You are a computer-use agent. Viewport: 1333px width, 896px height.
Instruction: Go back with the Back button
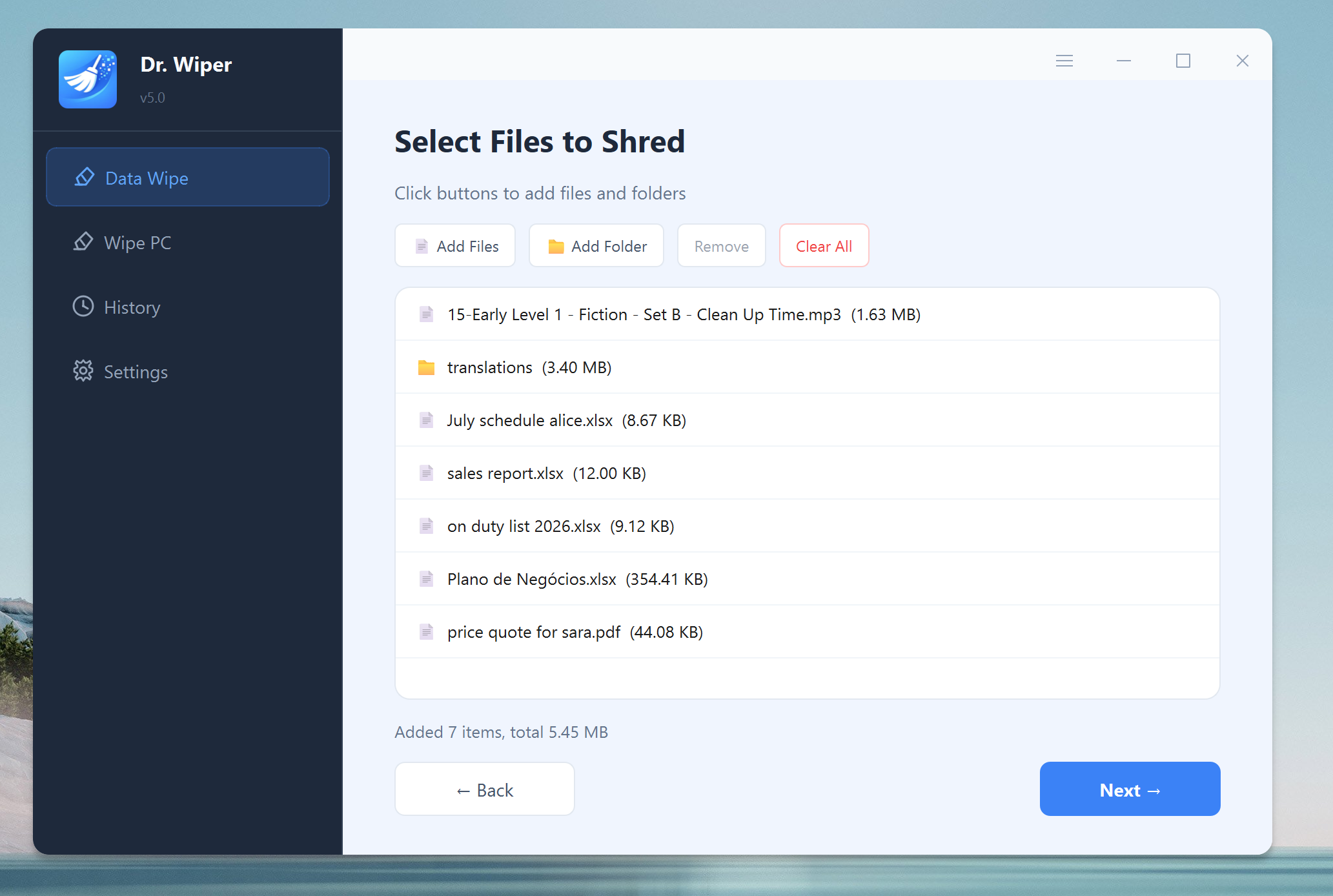pos(485,789)
